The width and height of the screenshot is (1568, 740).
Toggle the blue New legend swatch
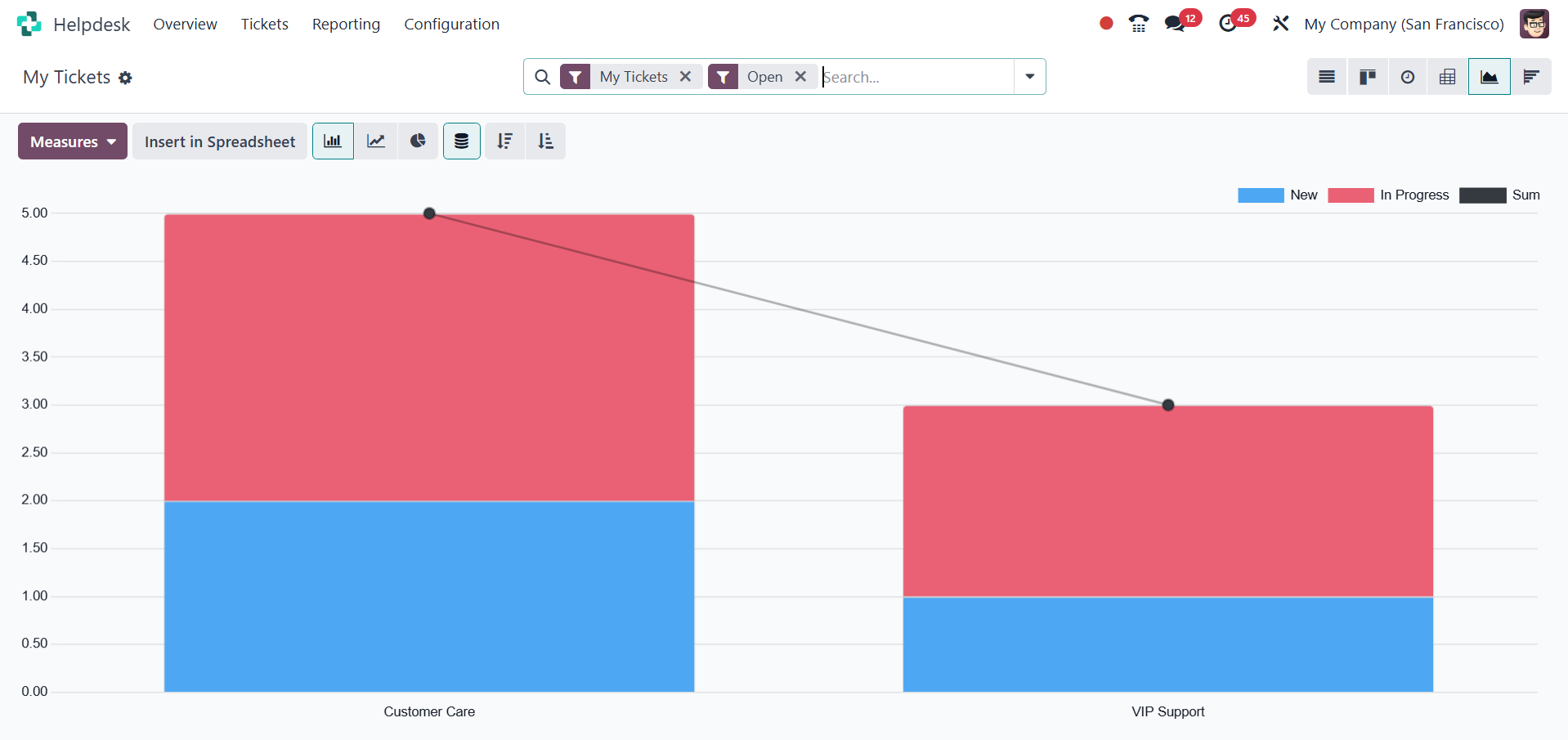[x=1261, y=195]
